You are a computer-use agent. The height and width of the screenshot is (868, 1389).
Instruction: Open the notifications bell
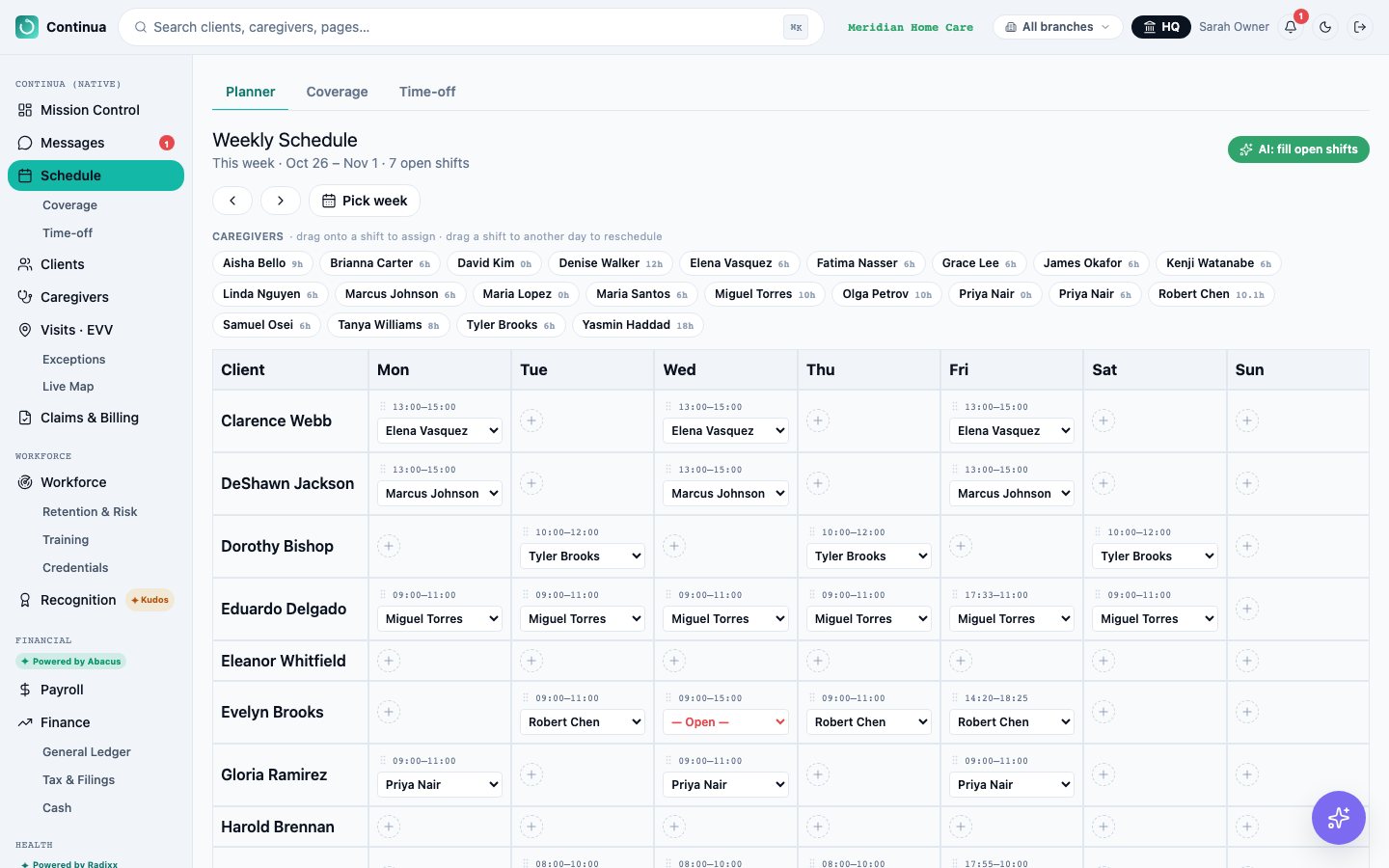(x=1291, y=27)
